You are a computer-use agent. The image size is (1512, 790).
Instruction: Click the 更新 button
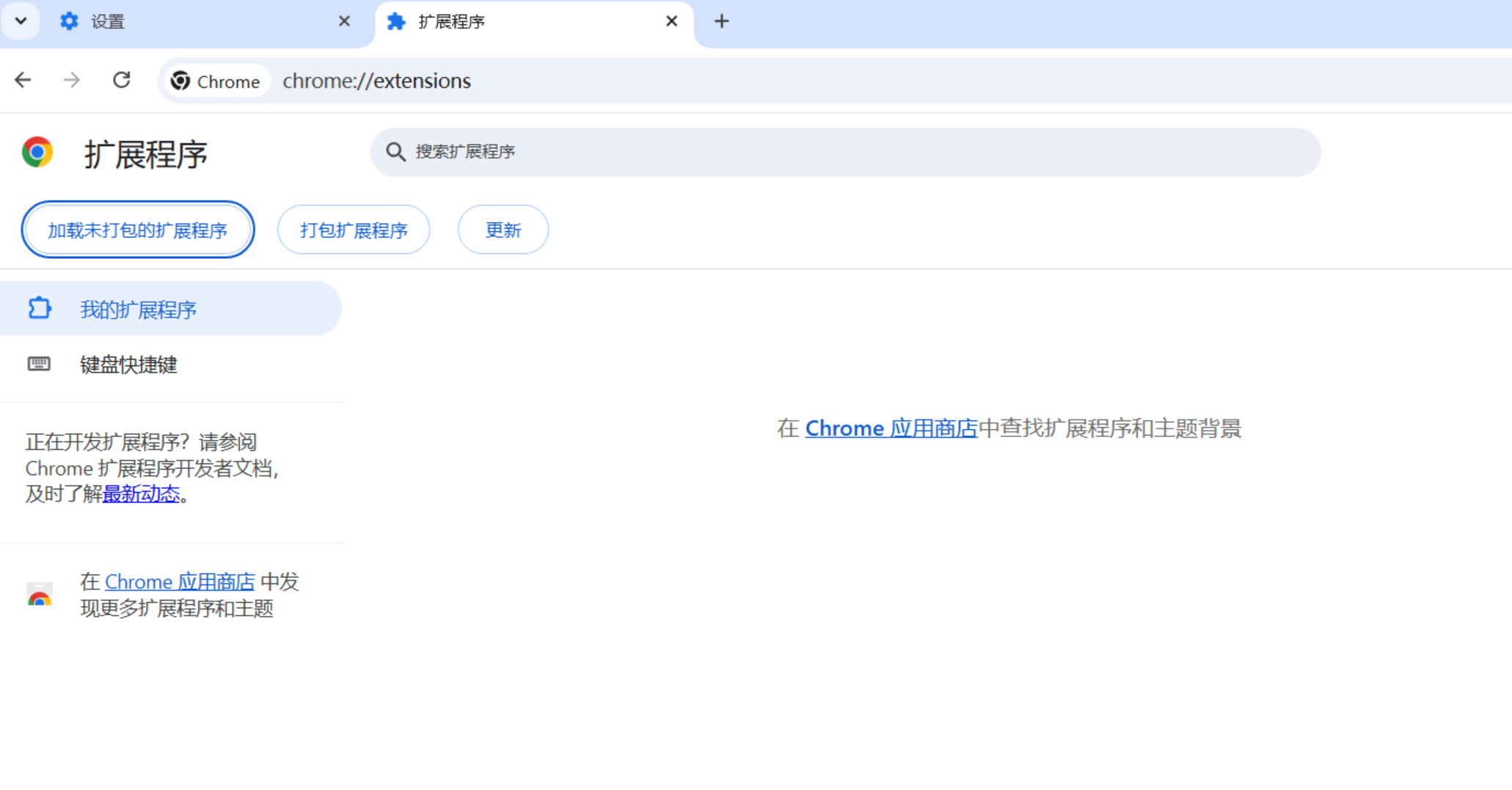[x=503, y=230]
